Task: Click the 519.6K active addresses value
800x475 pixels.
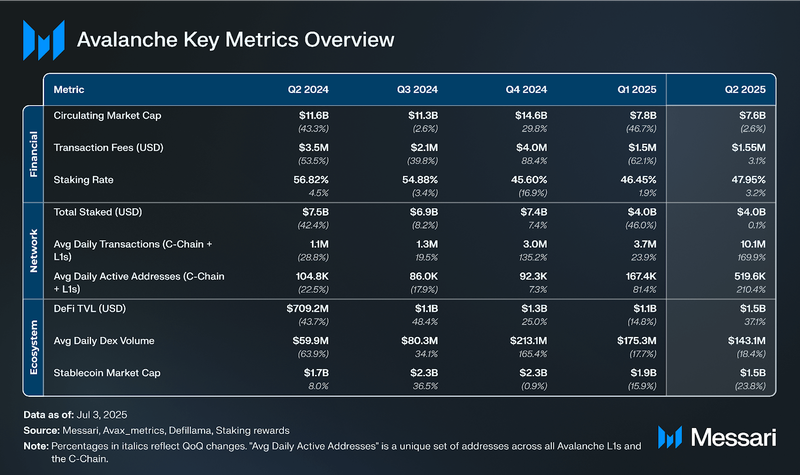Action: coord(747,277)
